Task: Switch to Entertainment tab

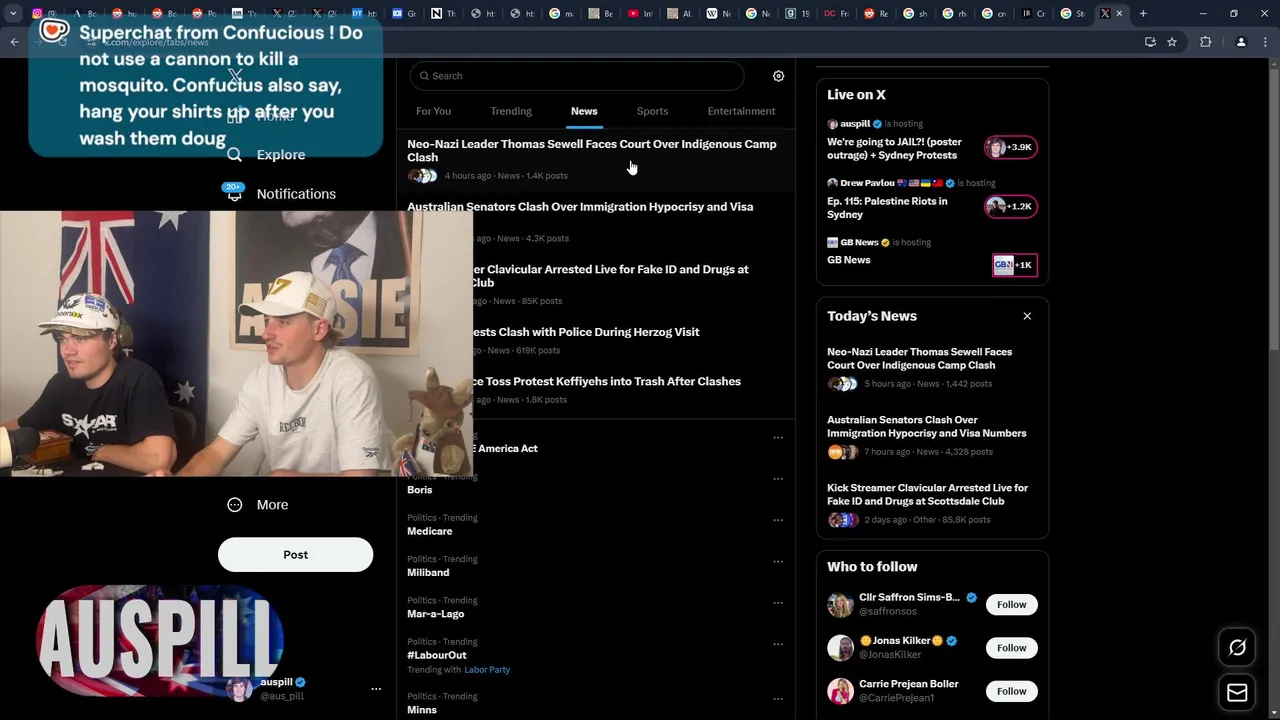Action: 741,111
